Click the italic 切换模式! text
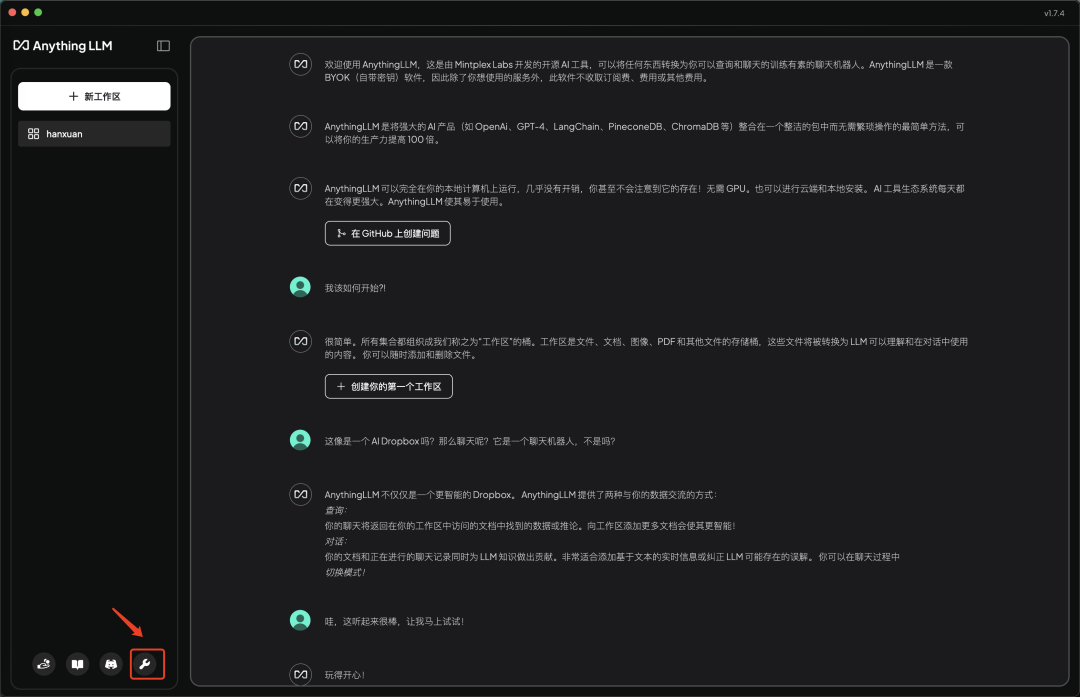 coord(345,572)
